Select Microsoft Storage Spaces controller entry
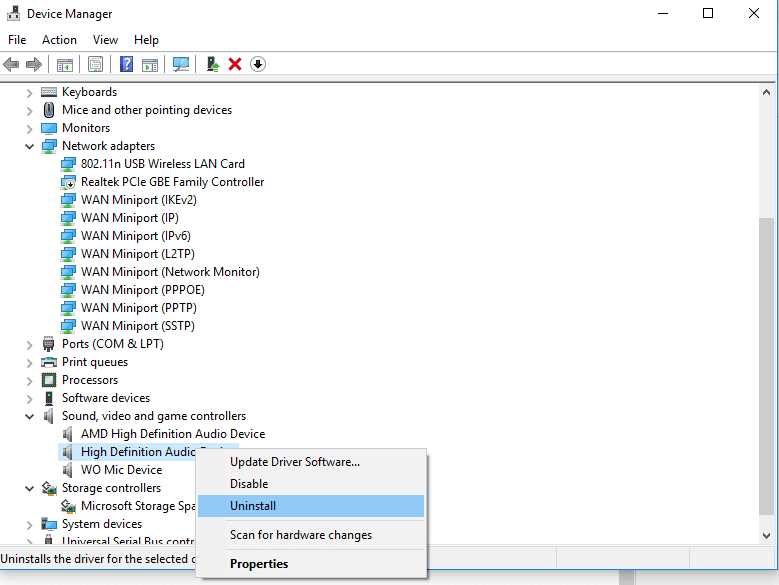This screenshot has width=779, height=585. click(x=138, y=506)
